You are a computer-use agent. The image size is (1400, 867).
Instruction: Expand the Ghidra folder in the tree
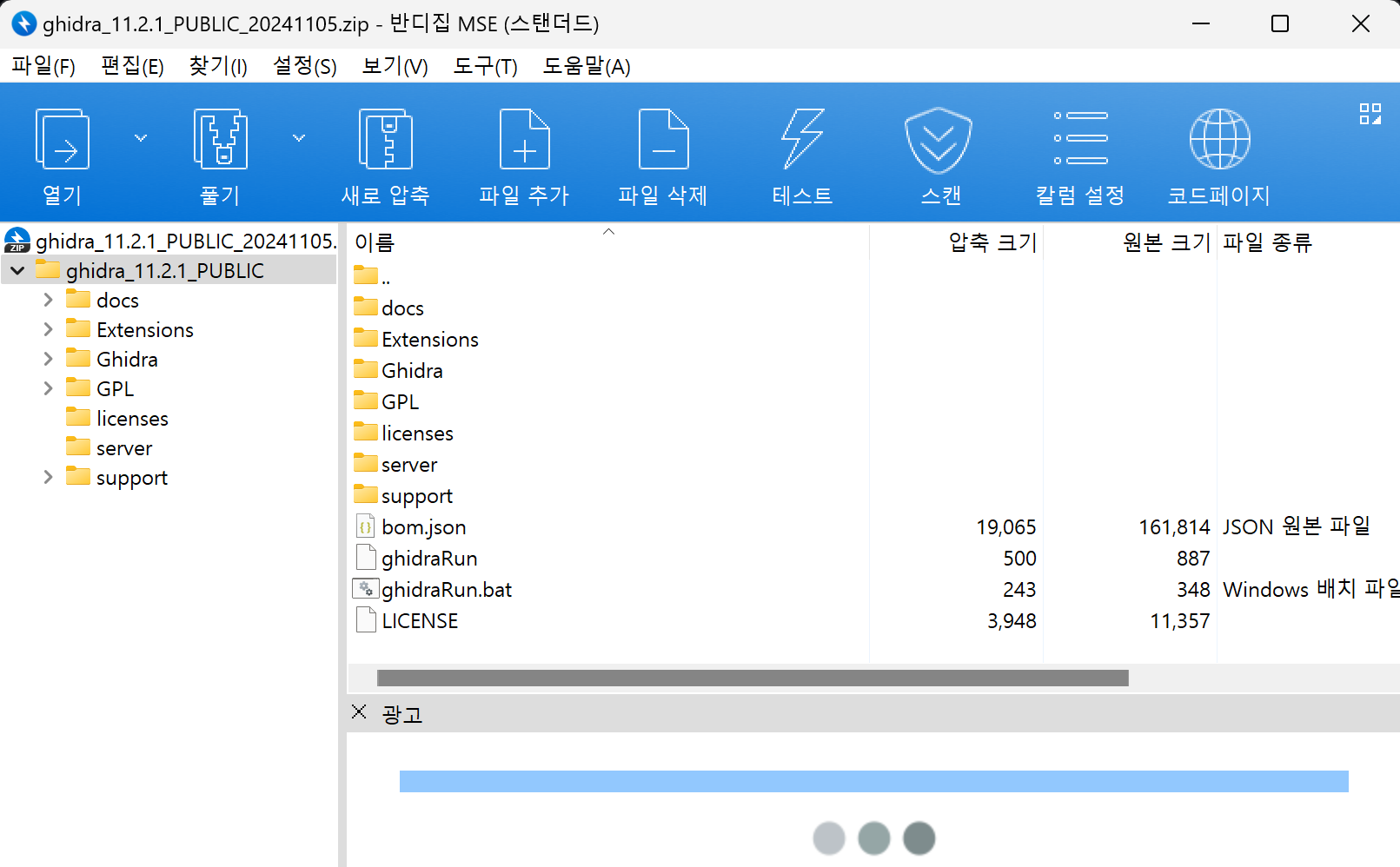click(x=48, y=360)
